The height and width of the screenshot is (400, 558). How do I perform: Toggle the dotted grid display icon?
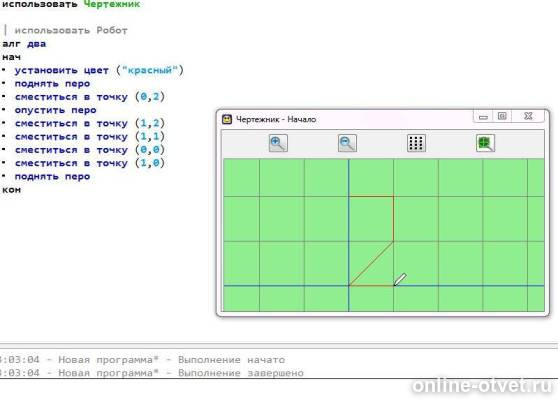416,143
